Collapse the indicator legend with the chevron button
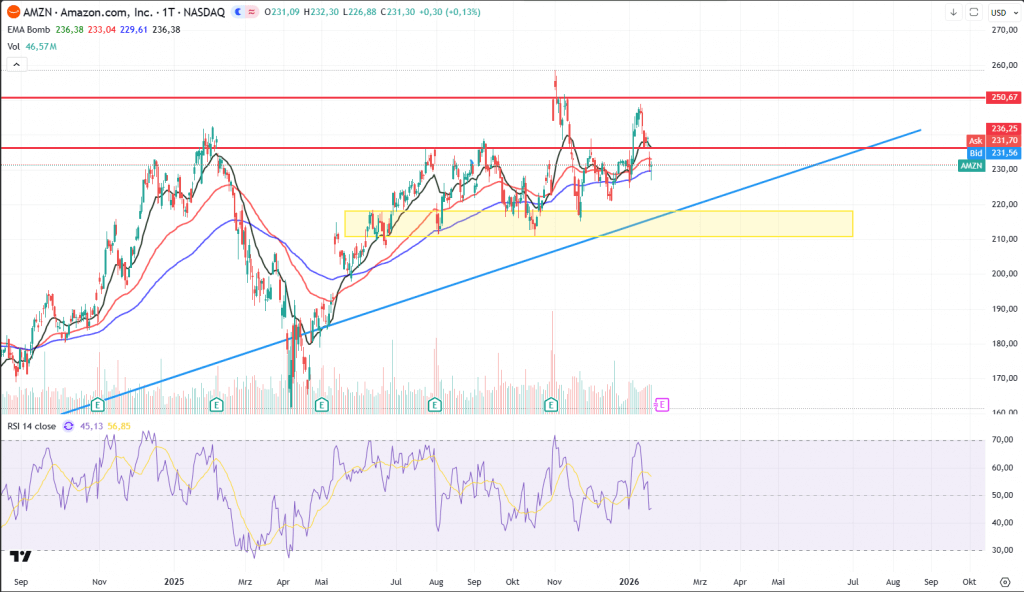 [15, 64]
